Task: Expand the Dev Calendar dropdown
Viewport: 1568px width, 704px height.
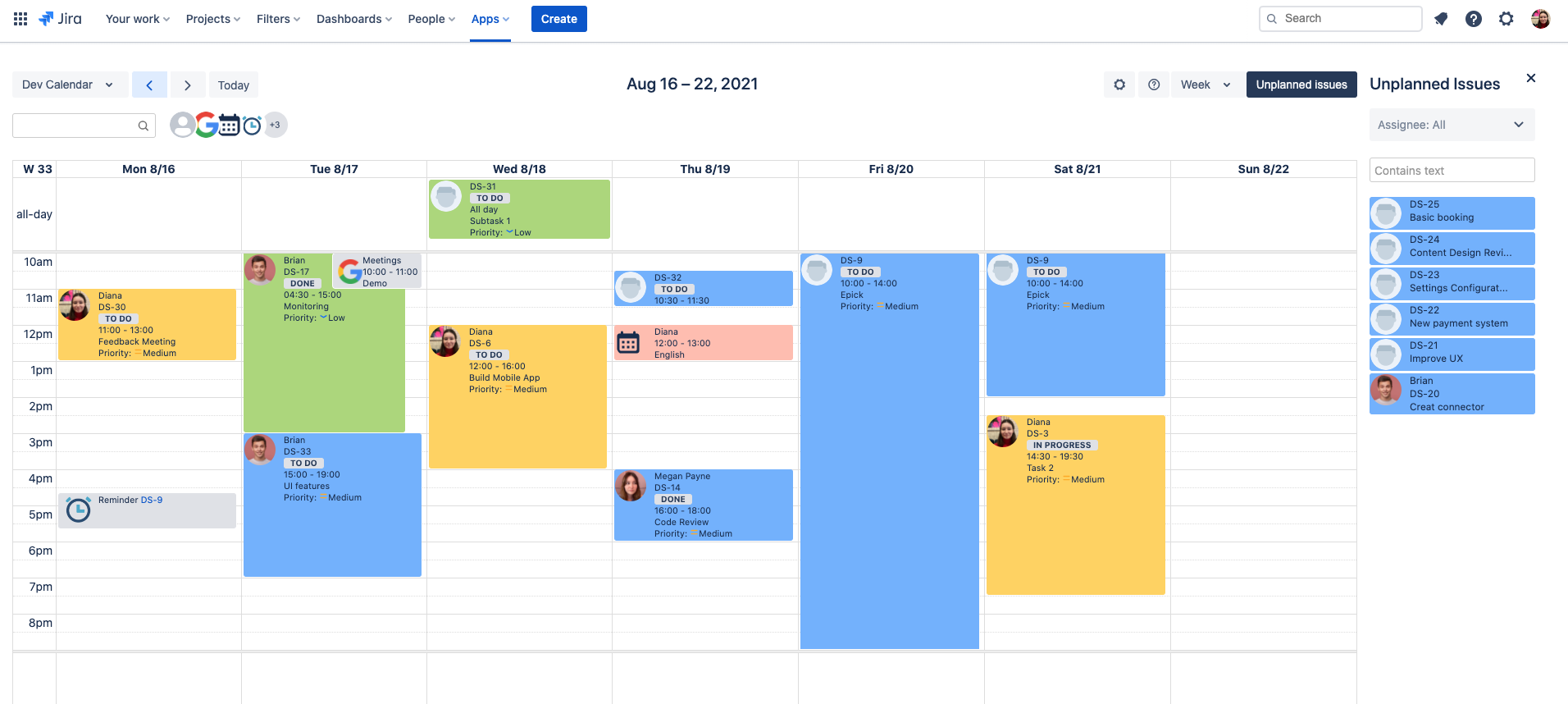Action: [x=70, y=85]
